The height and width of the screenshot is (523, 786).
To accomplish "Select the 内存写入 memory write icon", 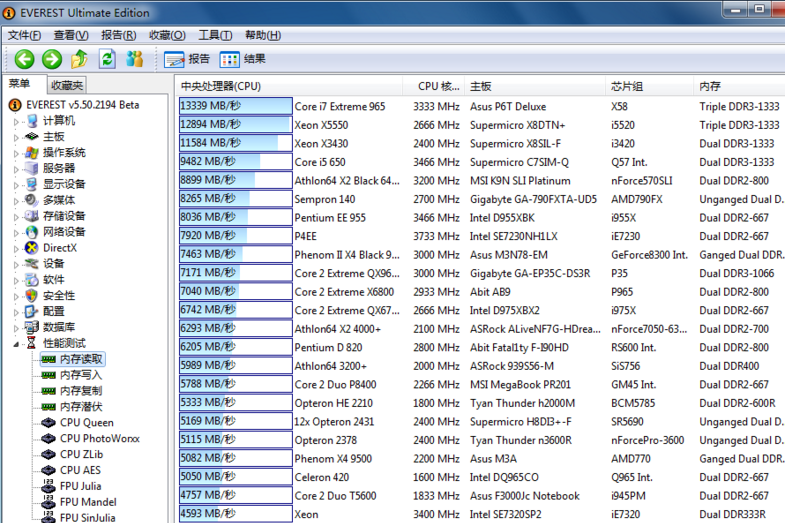I will (49, 375).
